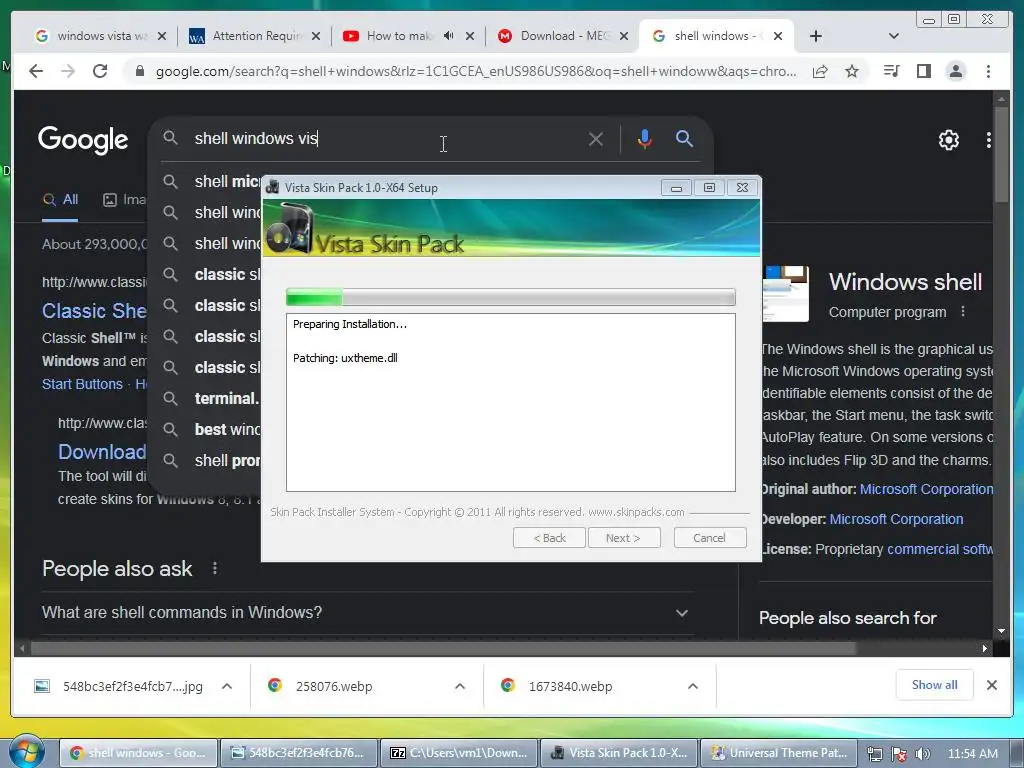Viewport: 1024px width, 768px height.
Task: Switch to 7-Zip C:\Users taskbar button
Action: 459,753
